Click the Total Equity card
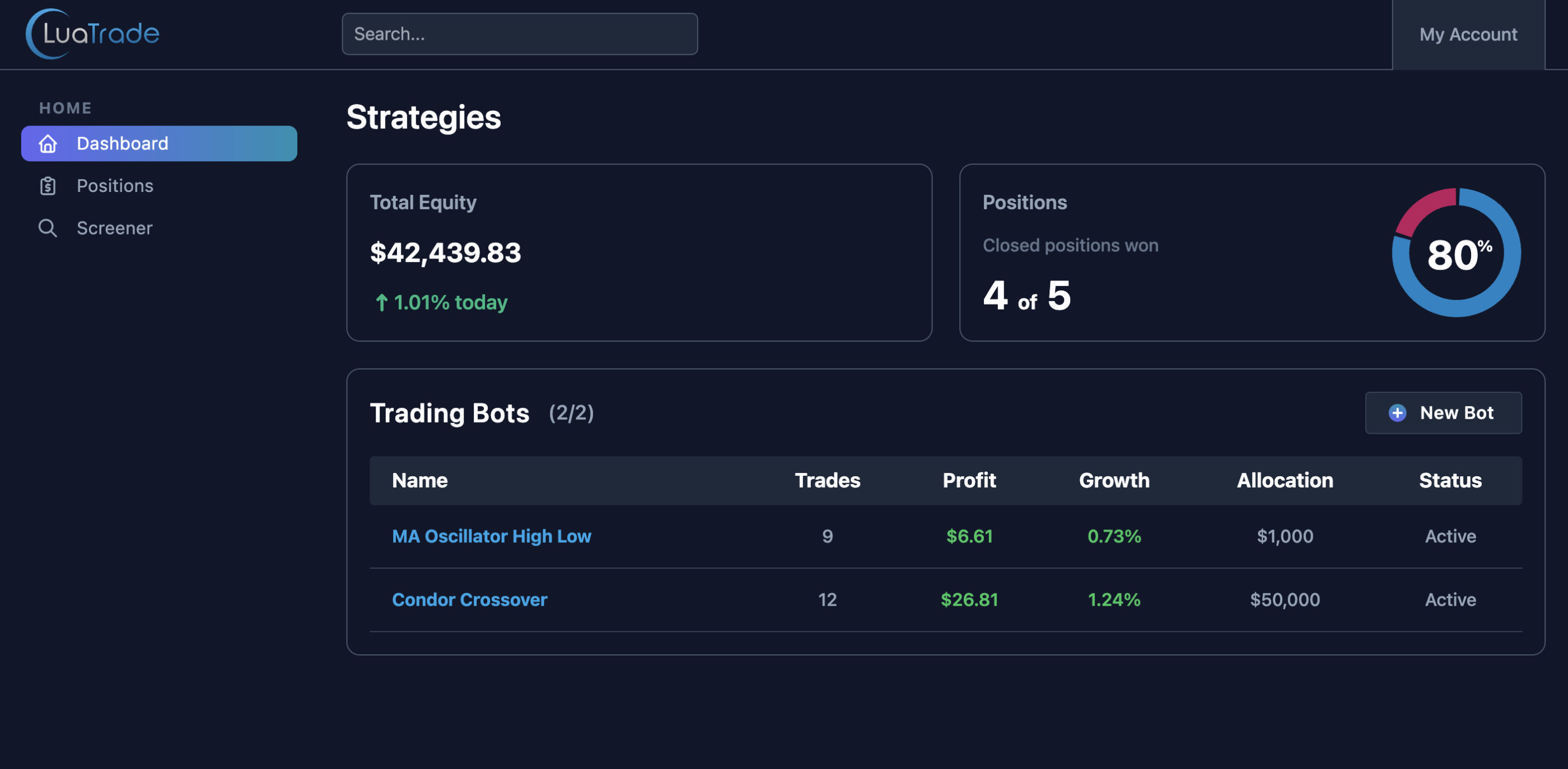1568x769 pixels. coord(638,251)
